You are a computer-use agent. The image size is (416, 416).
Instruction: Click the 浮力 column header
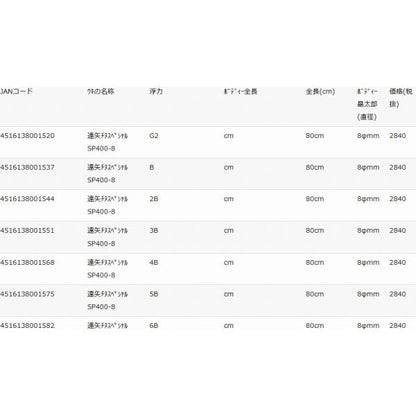156,91
